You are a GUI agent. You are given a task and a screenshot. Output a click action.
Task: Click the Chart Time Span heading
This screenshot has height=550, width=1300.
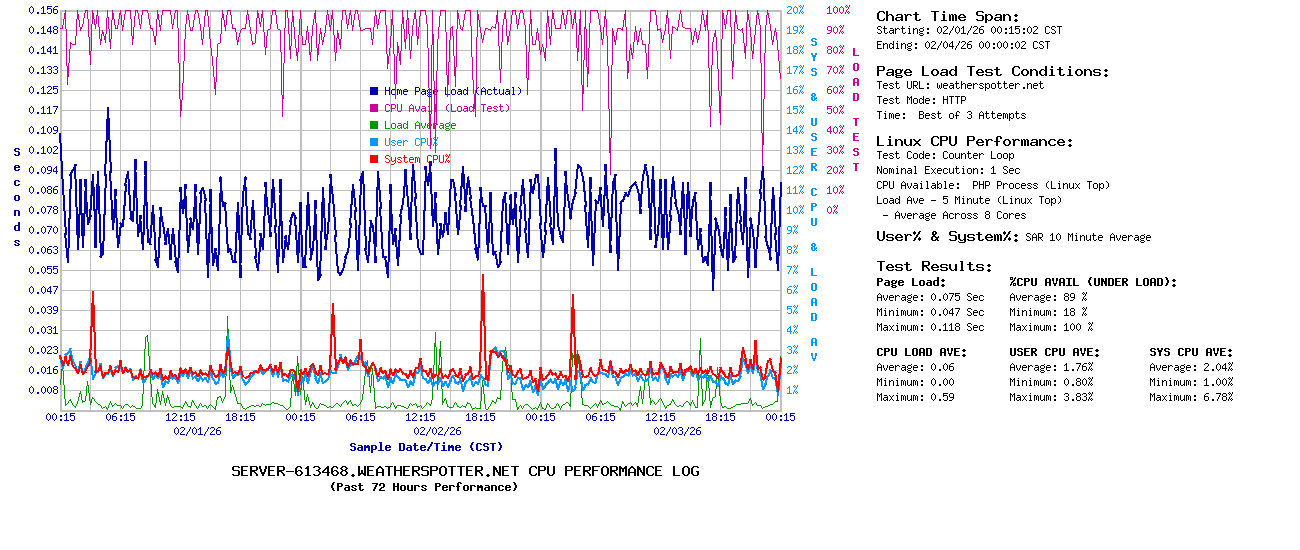(947, 16)
